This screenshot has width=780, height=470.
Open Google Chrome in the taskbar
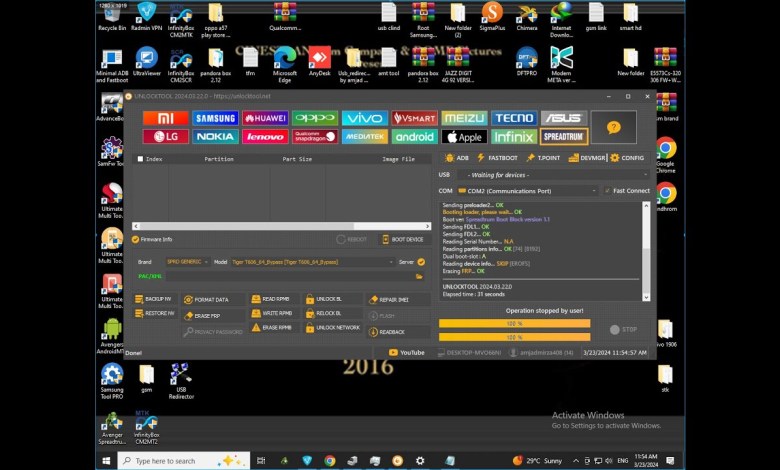(329, 461)
